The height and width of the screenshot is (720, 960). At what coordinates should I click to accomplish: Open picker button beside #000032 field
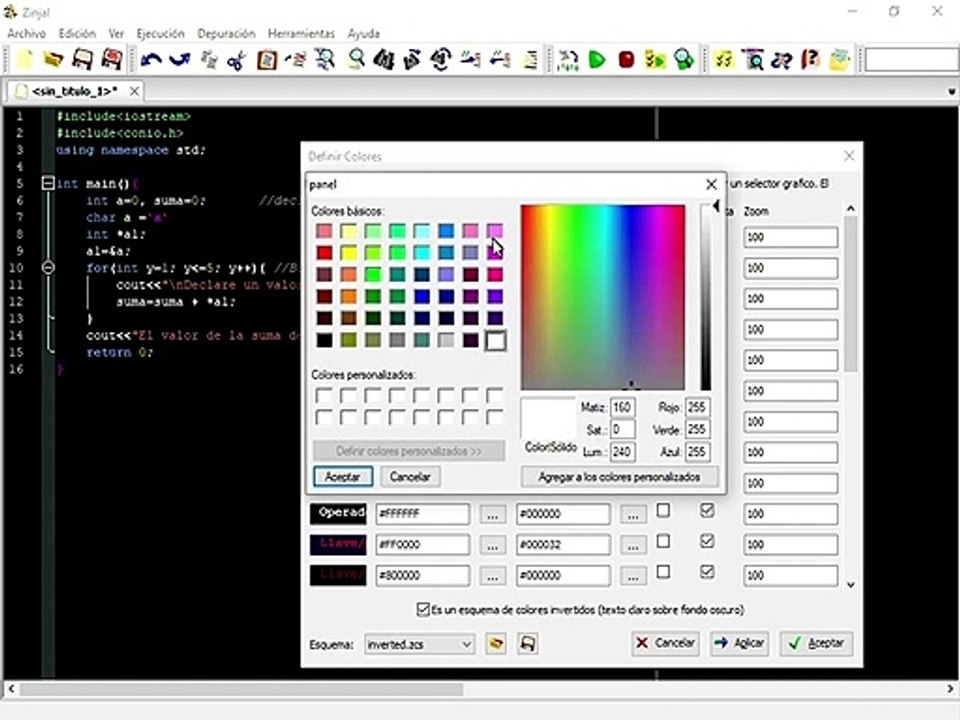633,545
